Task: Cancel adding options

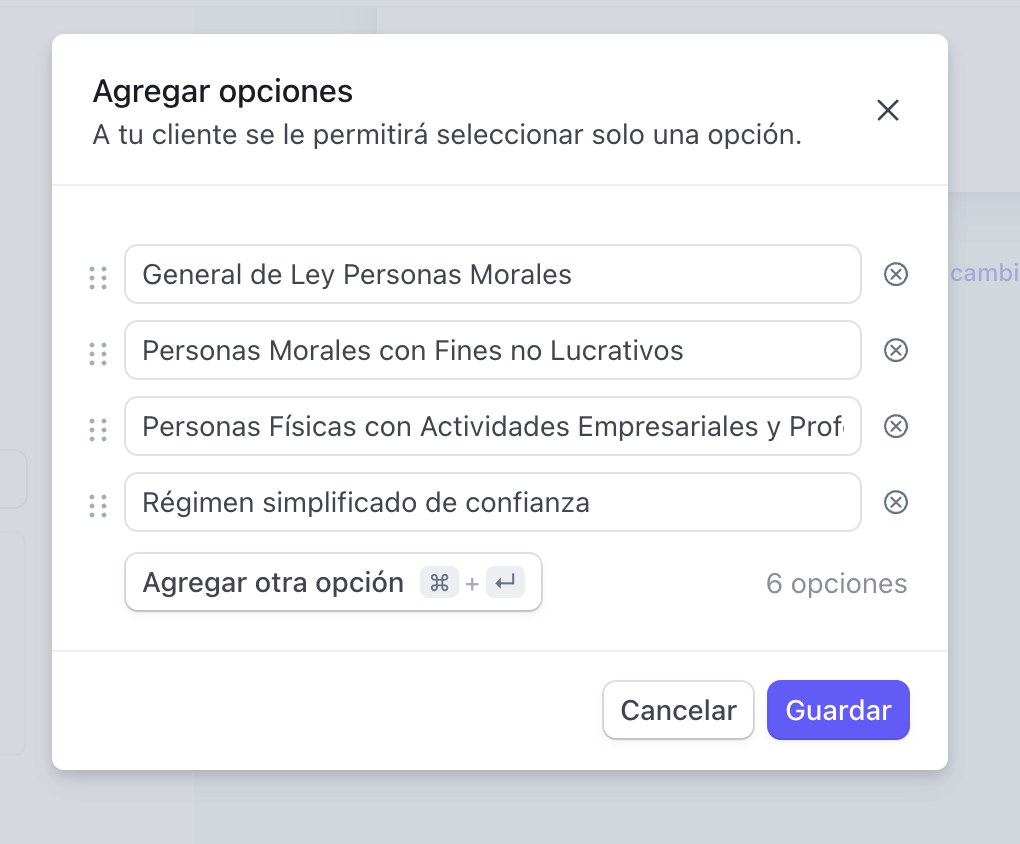Action: coord(678,710)
